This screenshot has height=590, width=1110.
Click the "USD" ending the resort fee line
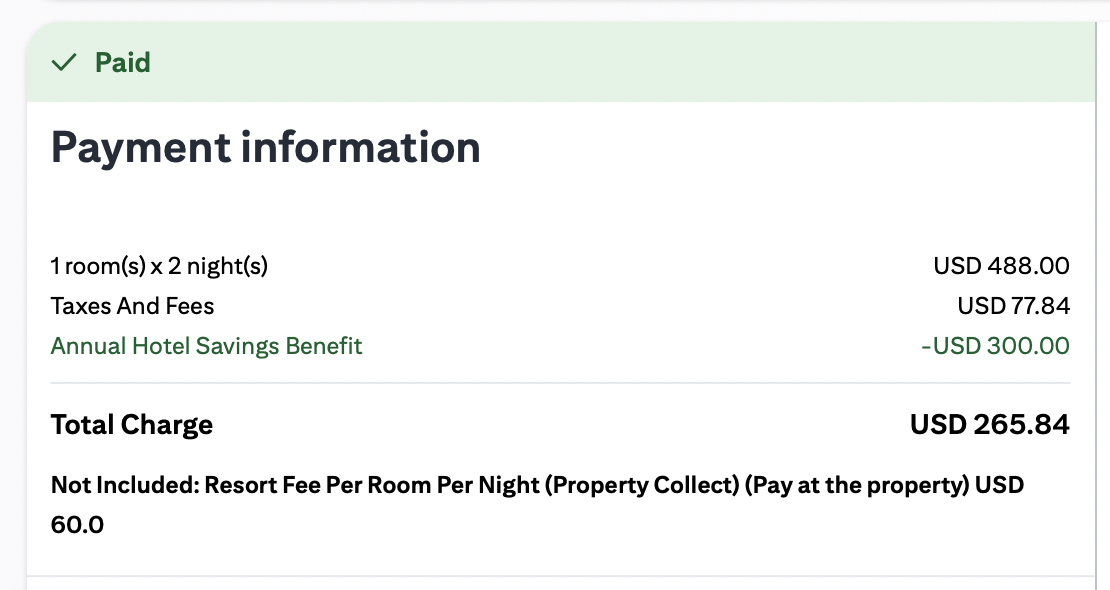[1000, 486]
